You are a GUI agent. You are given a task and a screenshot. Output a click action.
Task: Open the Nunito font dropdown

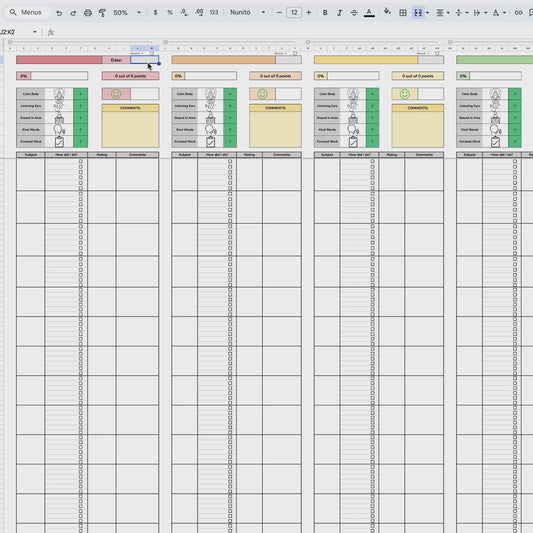pyautogui.click(x=247, y=13)
